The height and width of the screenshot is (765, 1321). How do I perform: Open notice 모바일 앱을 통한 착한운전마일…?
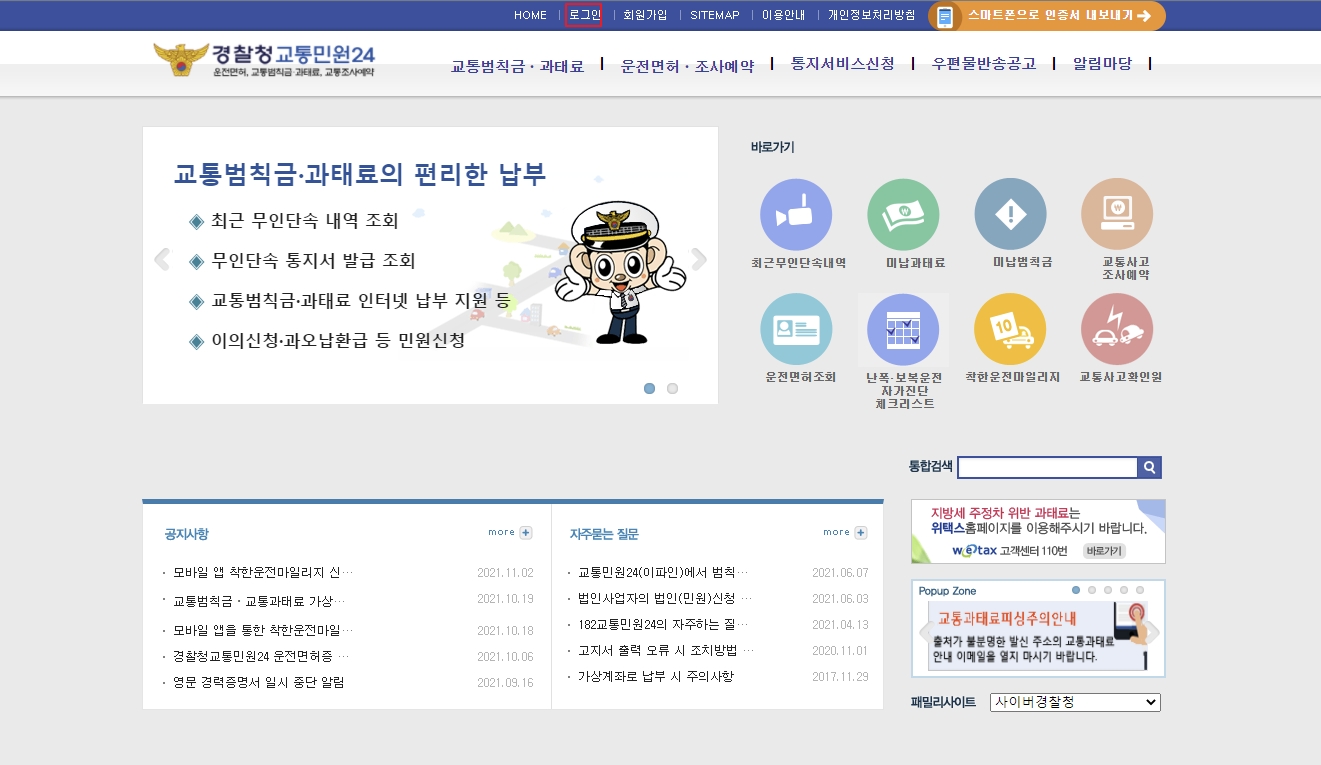(263, 631)
